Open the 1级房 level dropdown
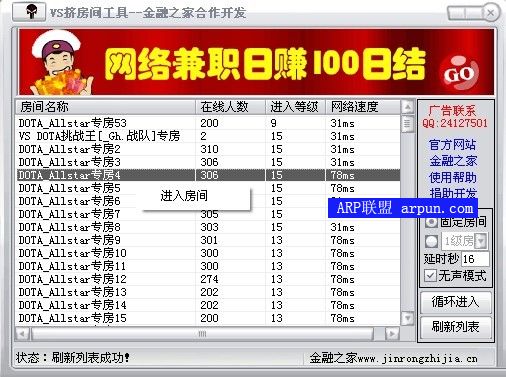The image size is (506, 377). tap(481, 241)
